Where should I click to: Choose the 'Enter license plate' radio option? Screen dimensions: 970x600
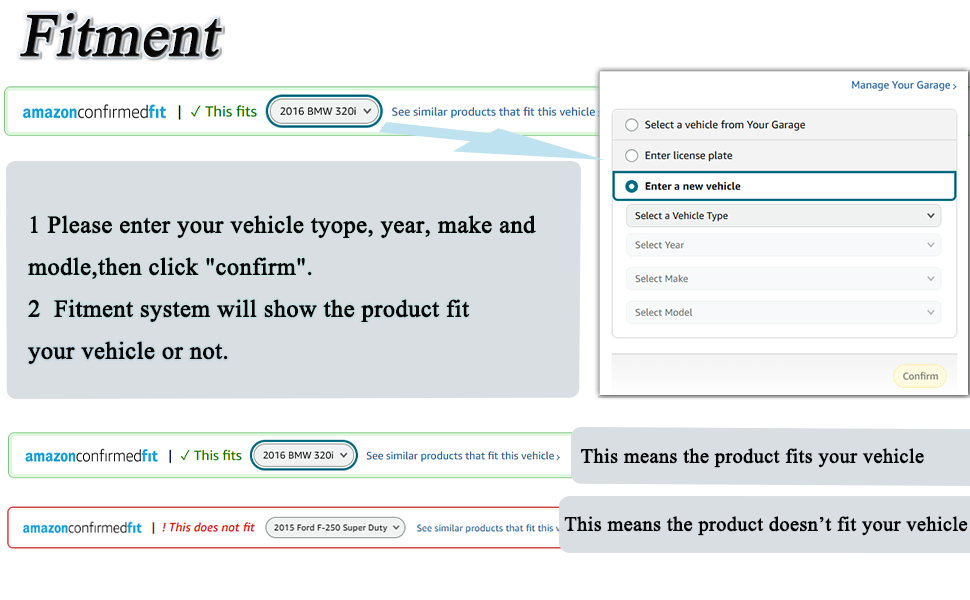click(631, 156)
